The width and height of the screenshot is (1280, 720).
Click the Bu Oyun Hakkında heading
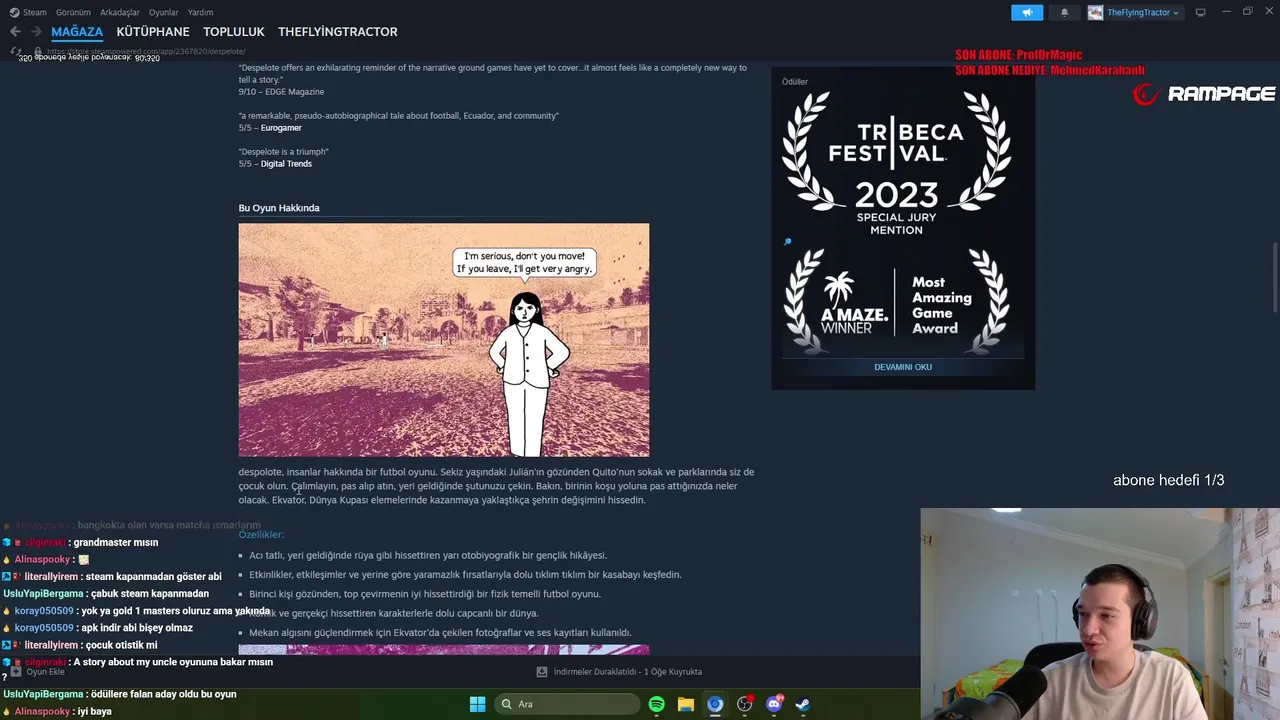click(x=279, y=208)
